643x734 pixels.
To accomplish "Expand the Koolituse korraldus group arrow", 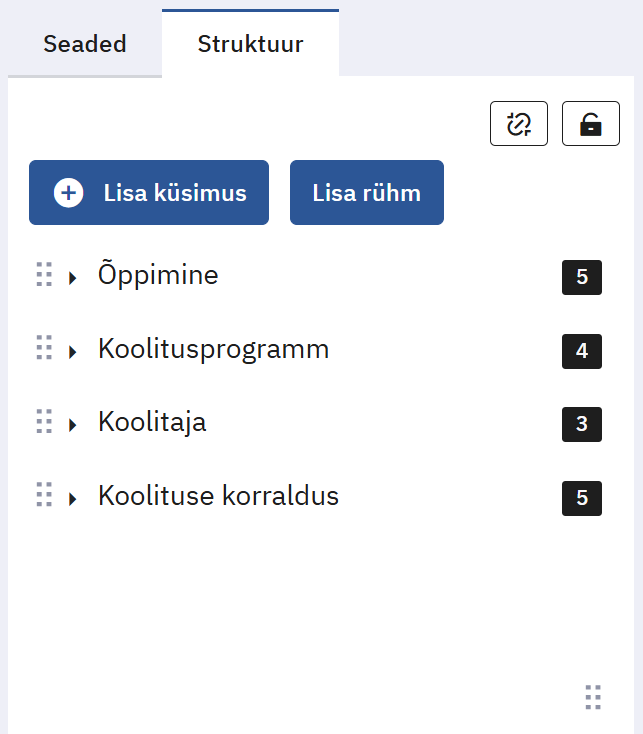I will pos(73,499).
